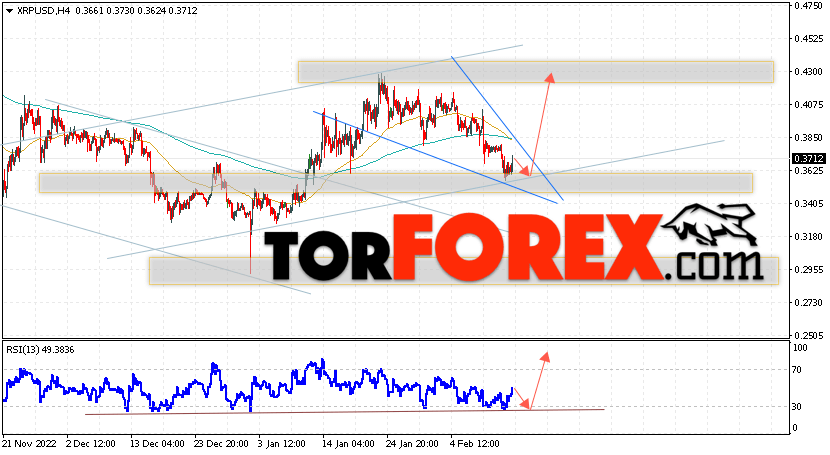Select the RSI 100 level label
Screen dimensions: 830x455
[x=800, y=348]
